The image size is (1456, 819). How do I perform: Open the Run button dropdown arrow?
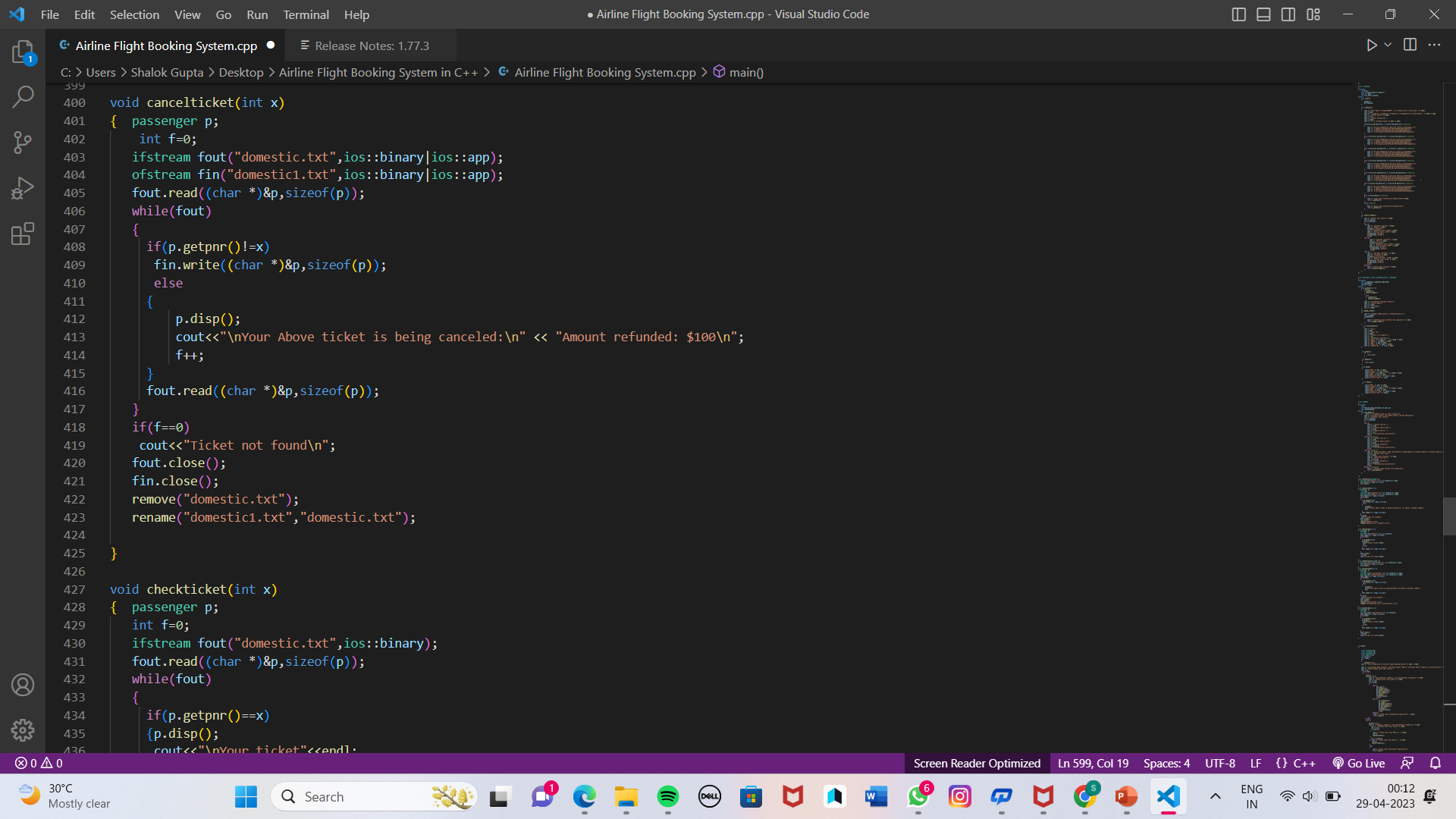tap(1387, 45)
